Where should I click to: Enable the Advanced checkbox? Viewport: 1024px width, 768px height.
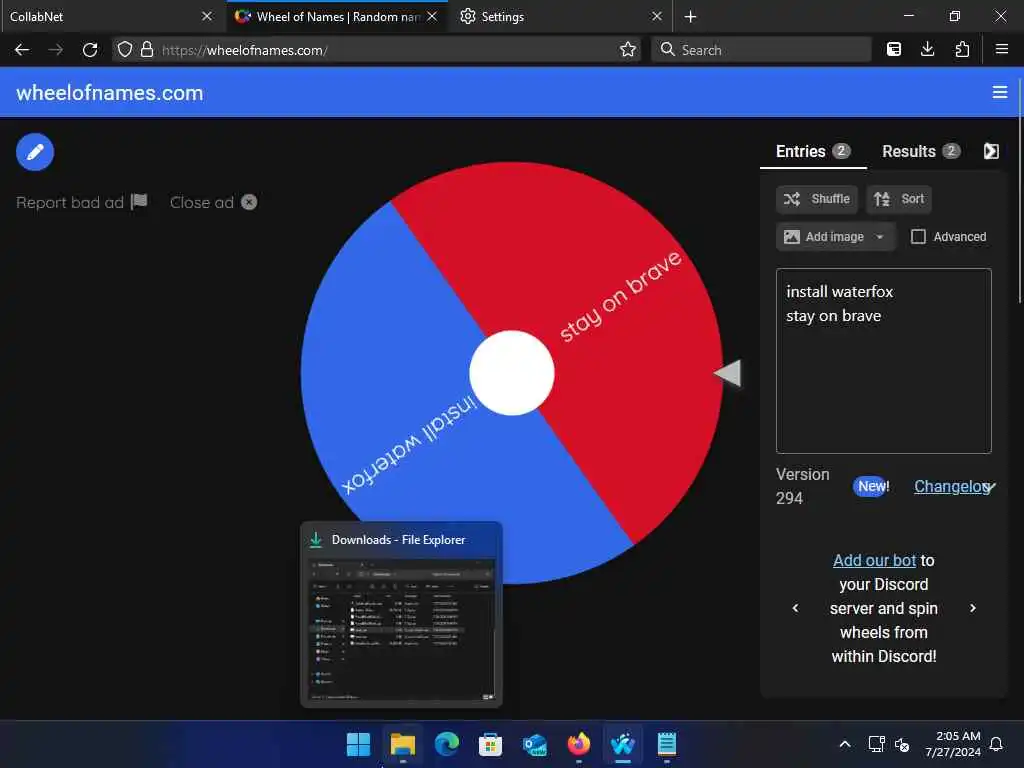(x=918, y=236)
